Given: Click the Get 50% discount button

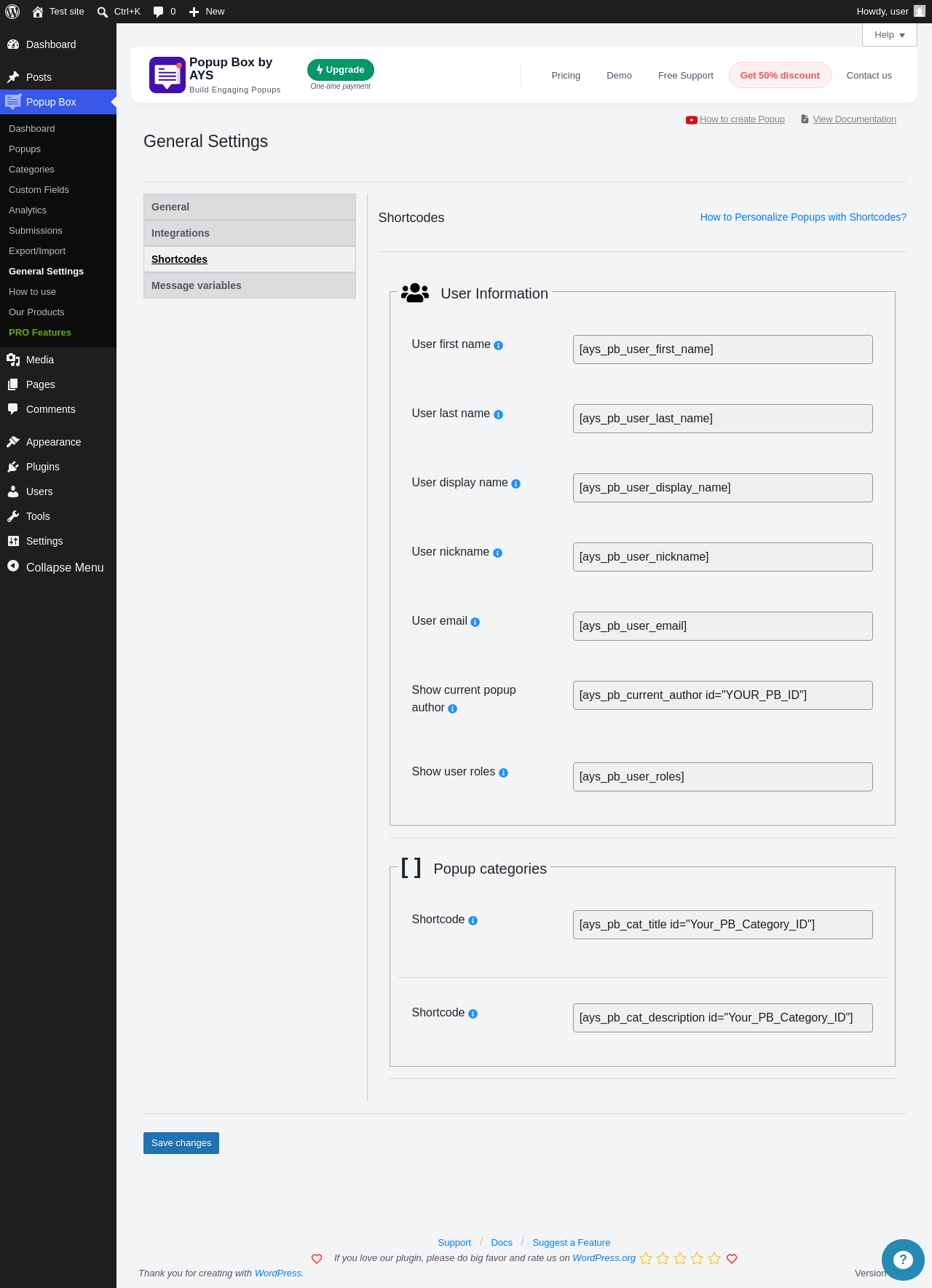Looking at the screenshot, I should [780, 75].
